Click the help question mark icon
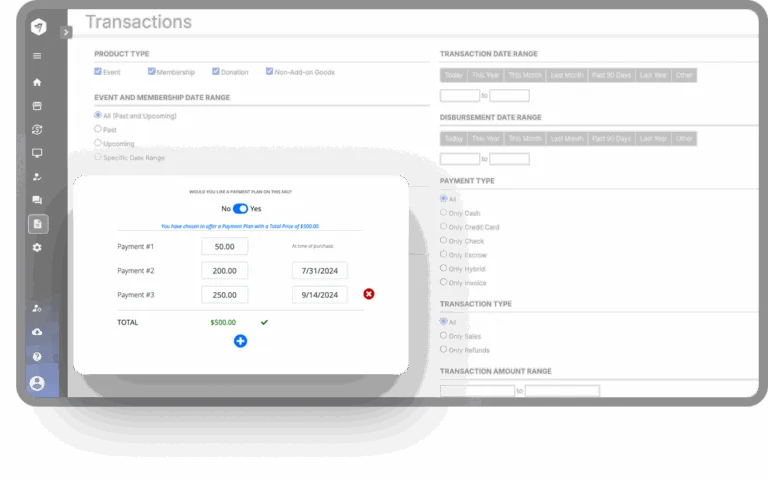 37,356
